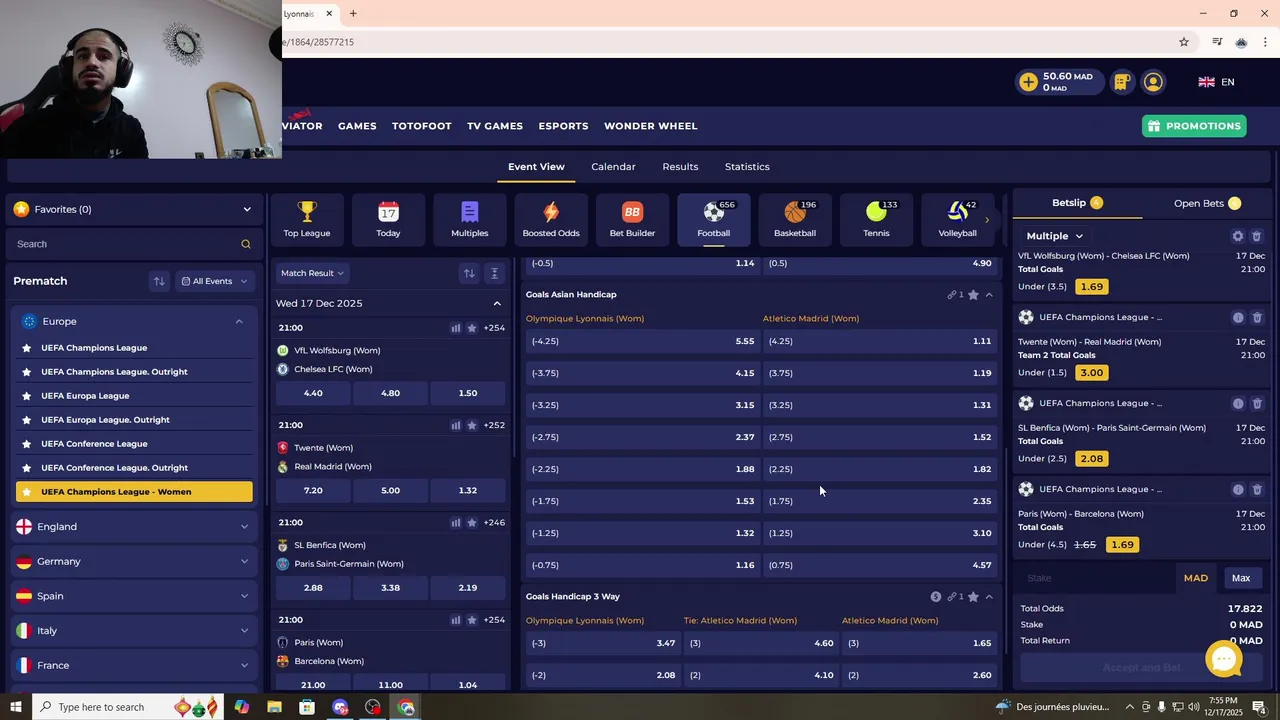The image size is (1280, 720).
Task: Switch to the Calendar tab
Action: coord(613,167)
